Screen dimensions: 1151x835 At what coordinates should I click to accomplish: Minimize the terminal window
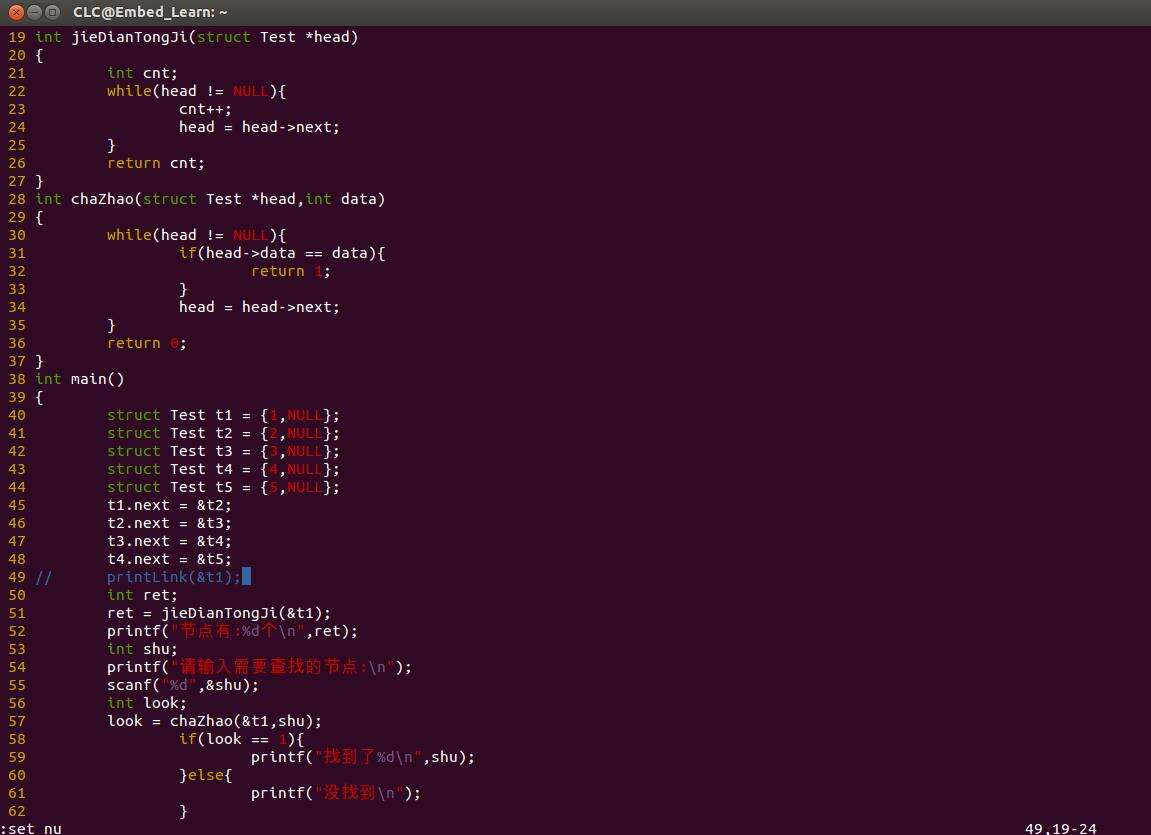click(35, 12)
